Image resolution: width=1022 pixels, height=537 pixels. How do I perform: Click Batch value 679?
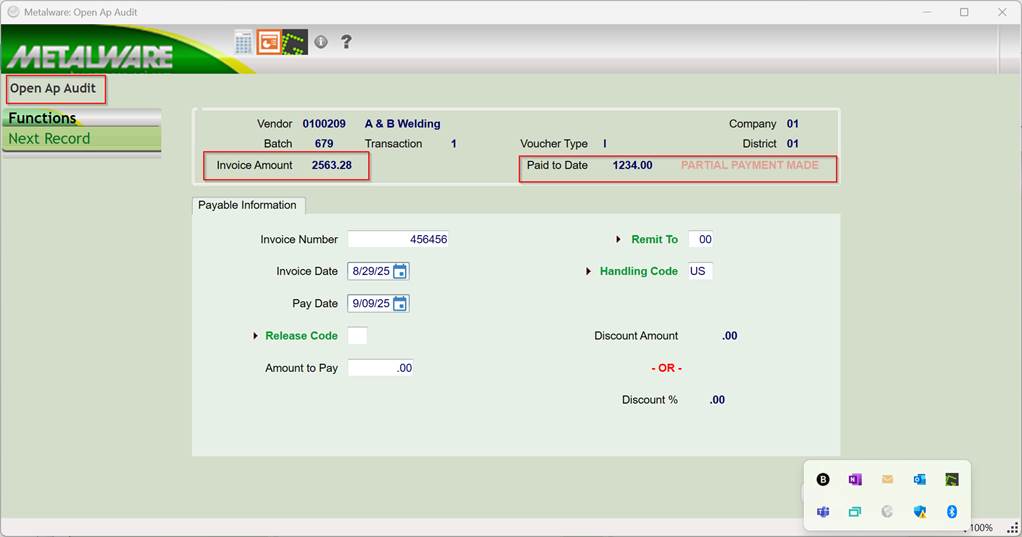324,143
